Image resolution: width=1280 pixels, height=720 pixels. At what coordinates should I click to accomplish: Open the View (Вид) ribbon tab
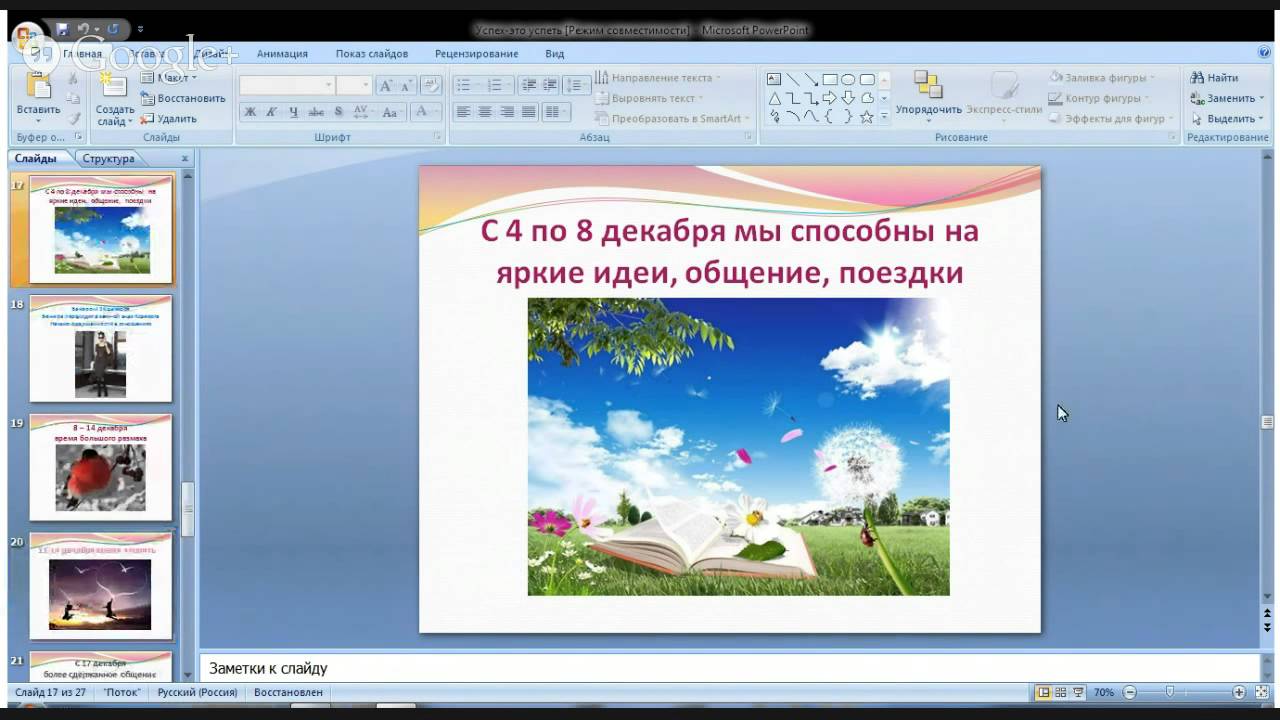tap(555, 54)
